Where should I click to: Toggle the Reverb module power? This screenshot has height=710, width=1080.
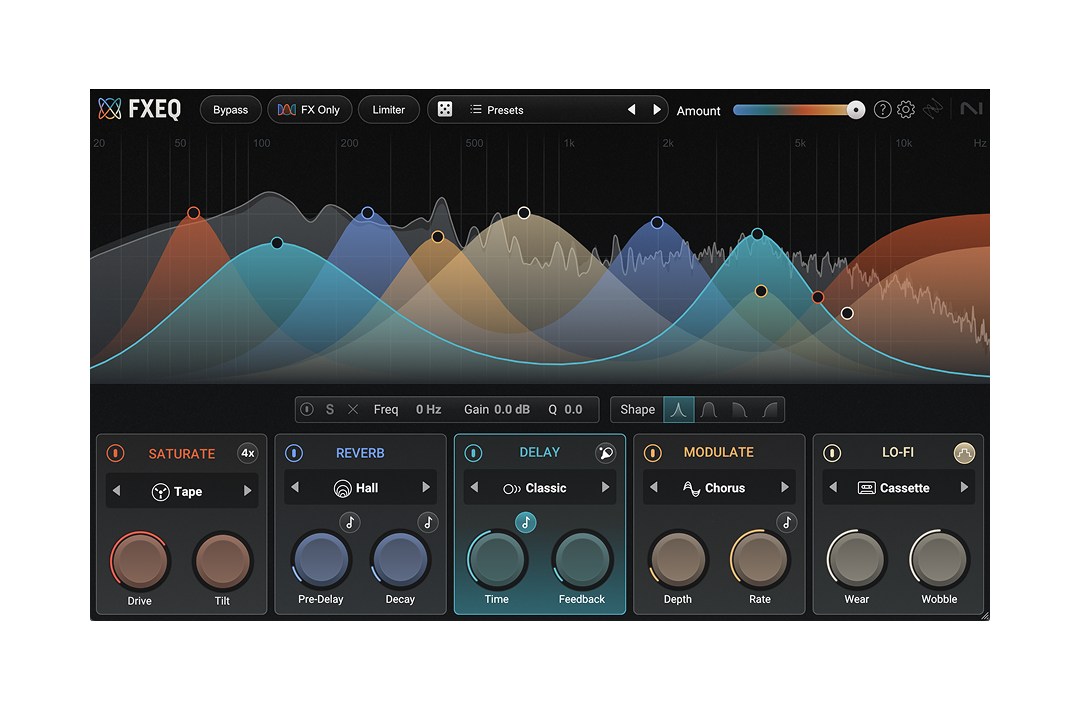pyautogui.click(x=294, y=453)
